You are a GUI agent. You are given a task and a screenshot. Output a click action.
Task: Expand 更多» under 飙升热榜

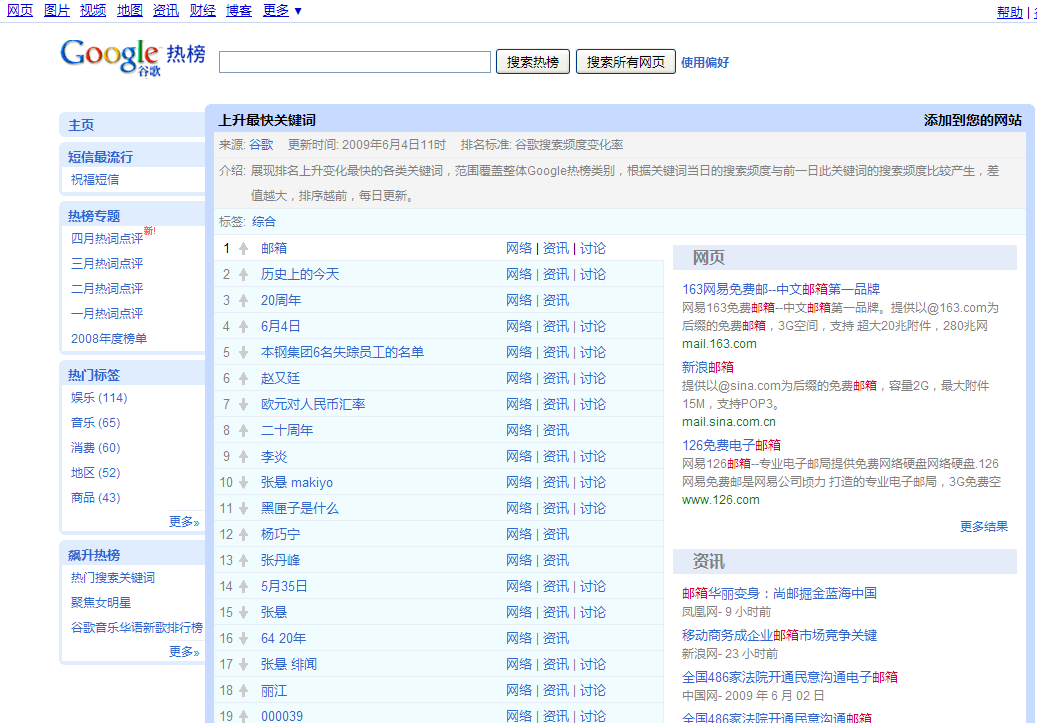point(184,652)
